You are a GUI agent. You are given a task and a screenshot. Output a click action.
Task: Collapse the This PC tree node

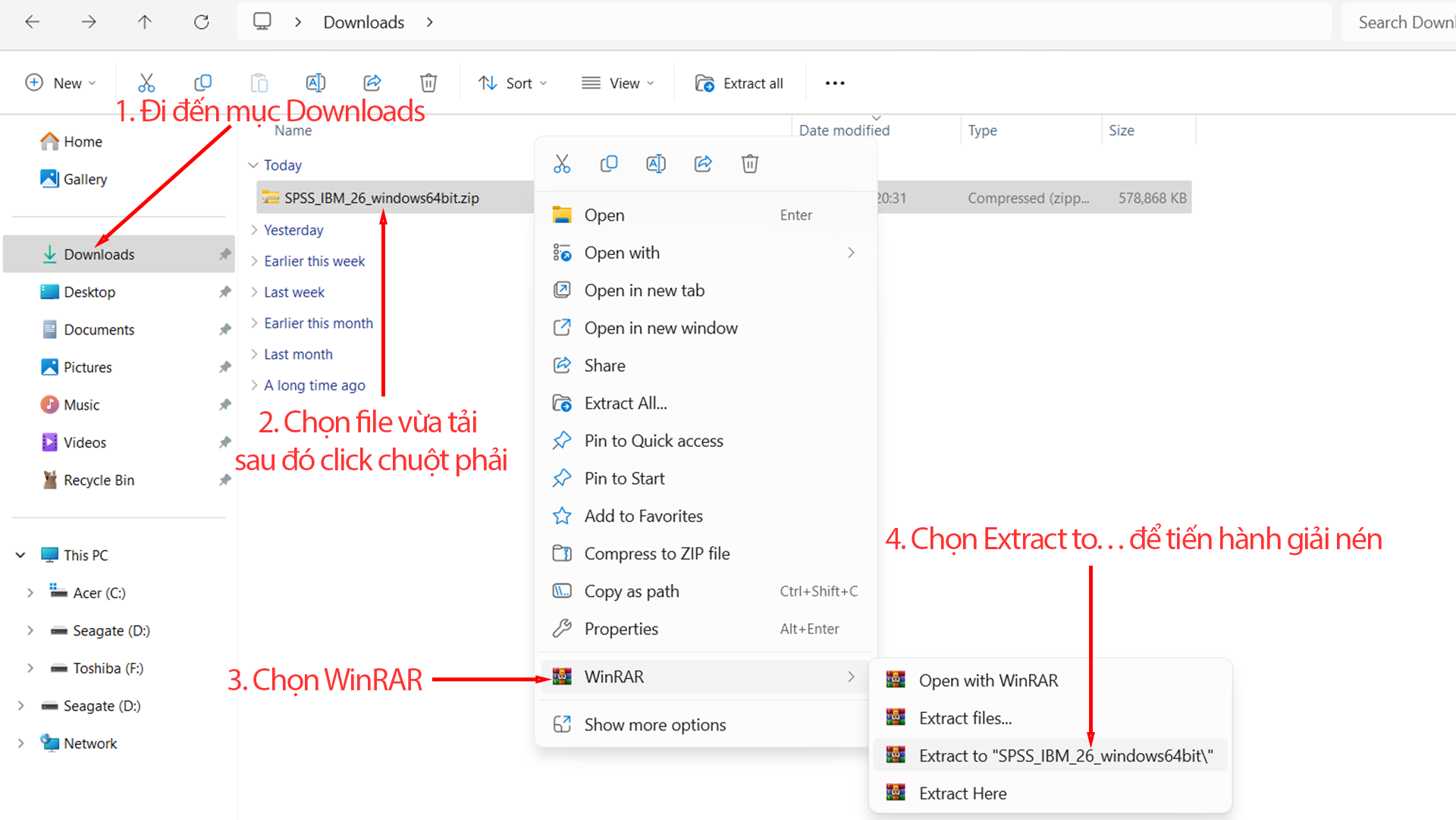[20, 555]
